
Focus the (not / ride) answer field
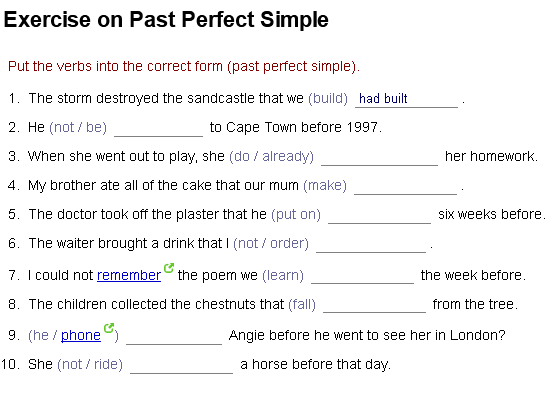(x=182, y=365)
